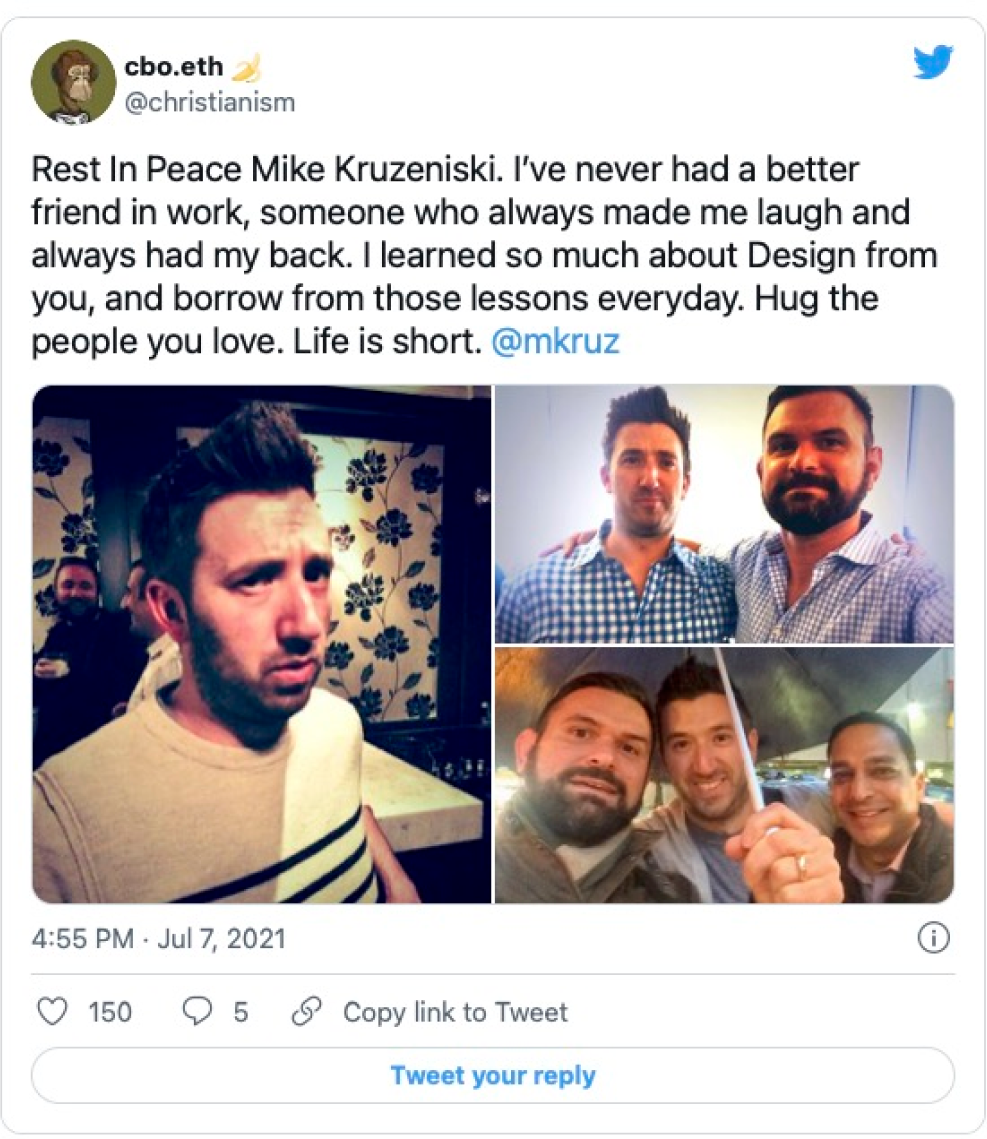This screenshot has width=987, height=1139.
Task: Select the Copy link to Tweet text
Action: pos(455,1012)
